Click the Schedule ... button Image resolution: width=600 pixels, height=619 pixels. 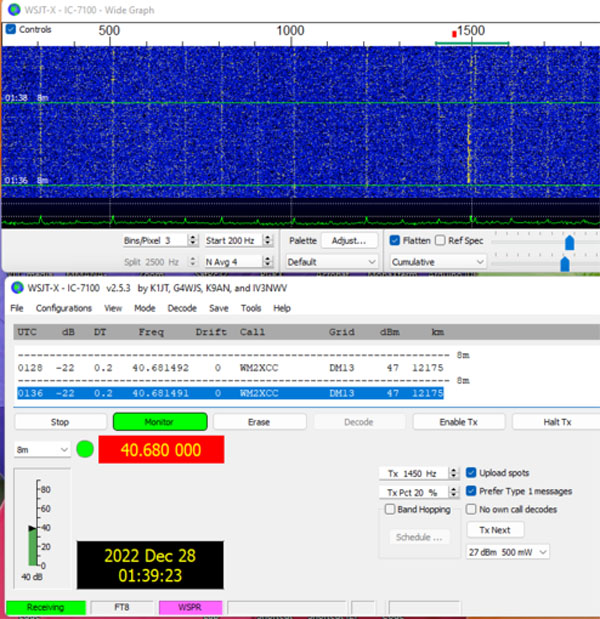click(x=419, y=537)
